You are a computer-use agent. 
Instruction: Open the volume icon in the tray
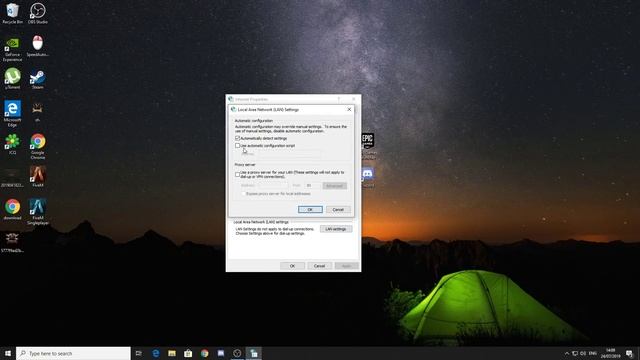[x=583, y=353]
